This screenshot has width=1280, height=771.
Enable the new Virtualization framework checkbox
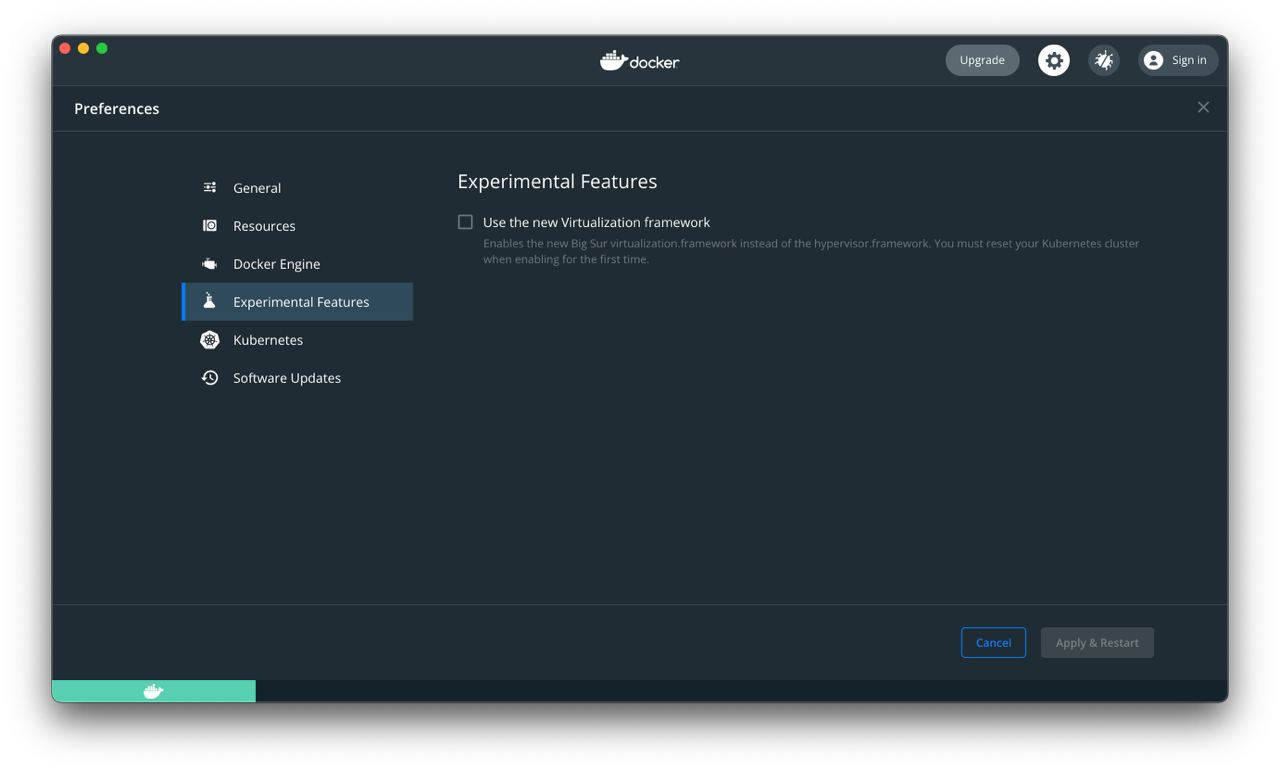[465, 222]
